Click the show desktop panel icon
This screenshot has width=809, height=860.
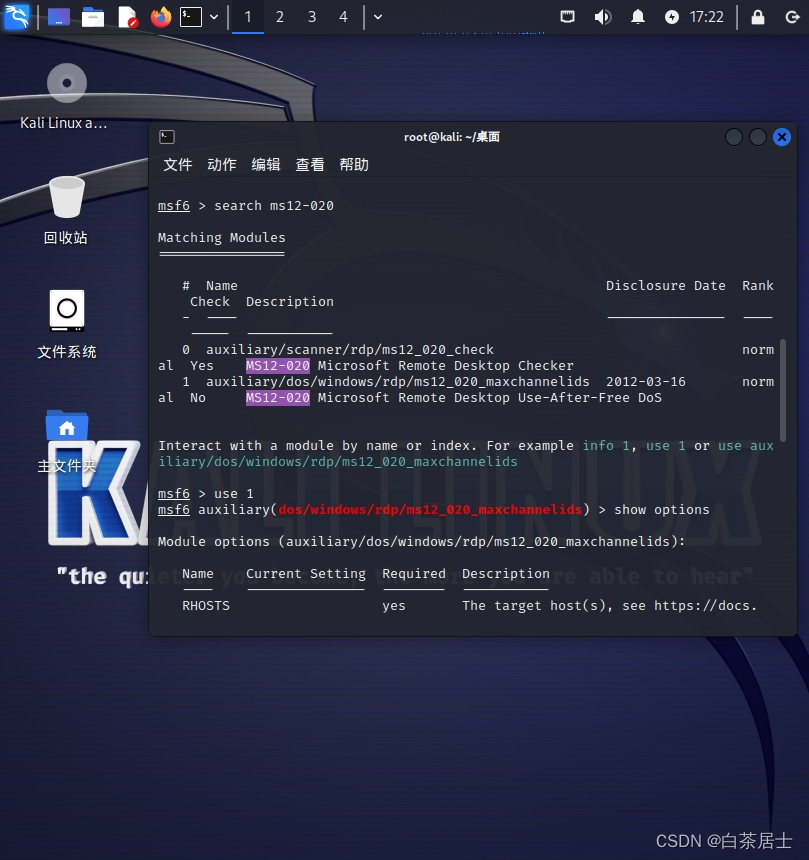click(59, 17)
